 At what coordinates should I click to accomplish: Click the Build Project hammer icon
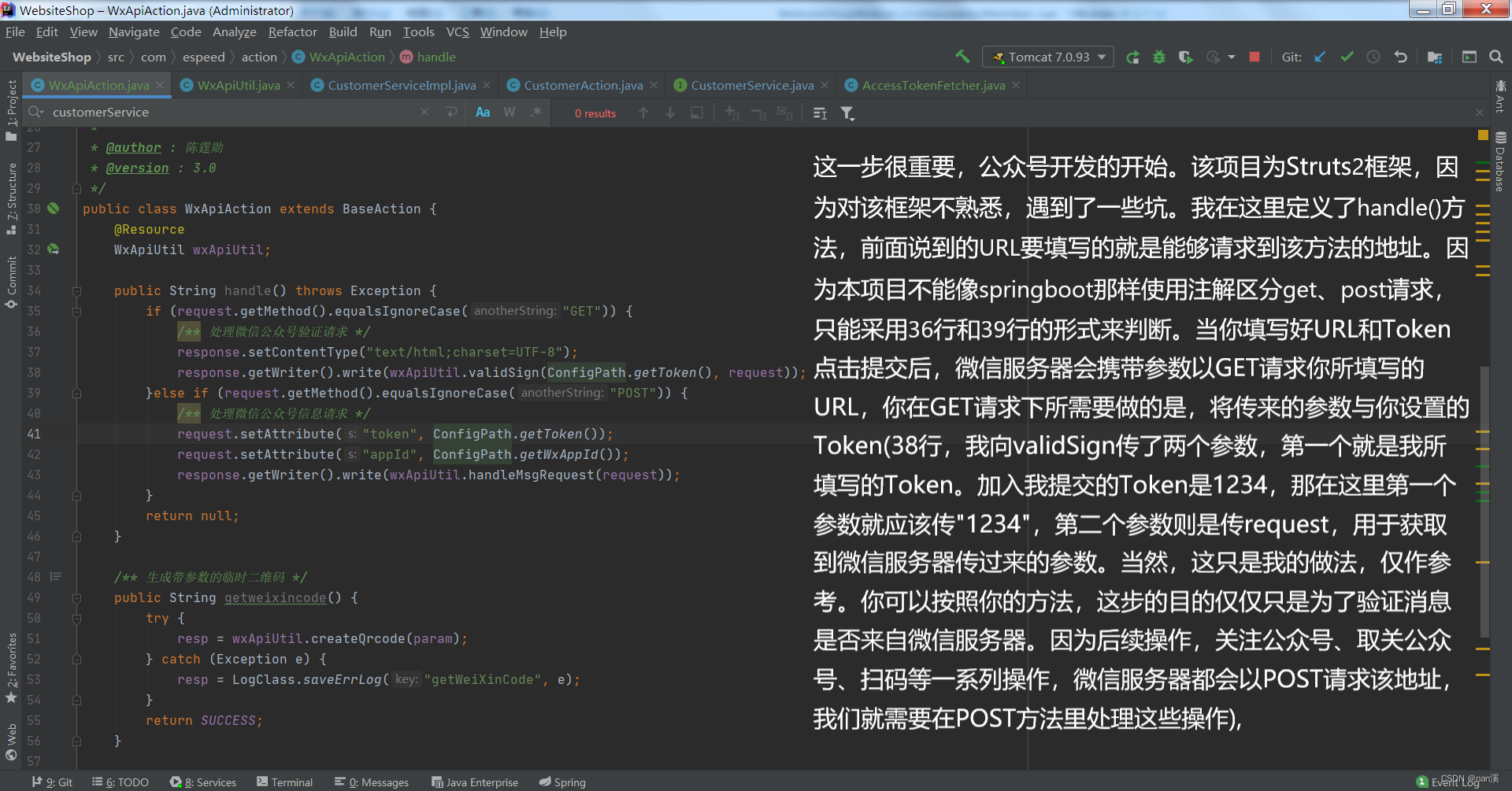(962, 57)
